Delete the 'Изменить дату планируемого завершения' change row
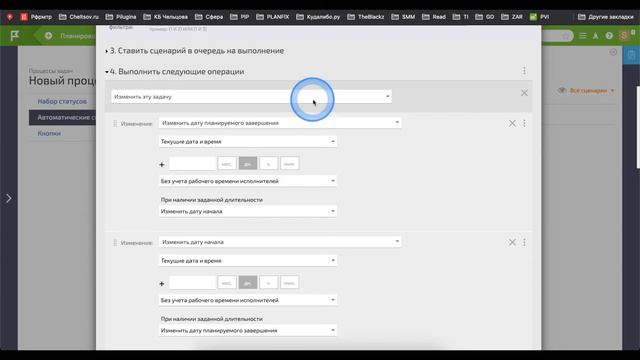The height and width of the screenshot is (360, 640). point(512,123)
